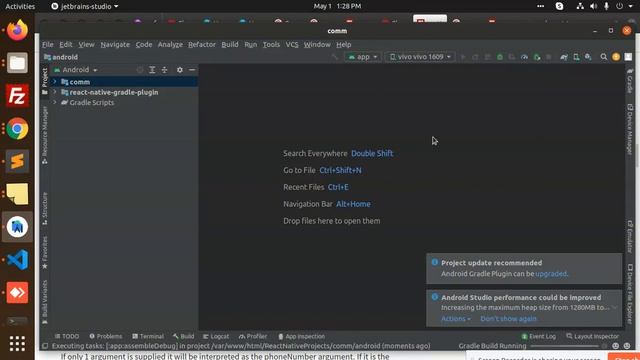
Task: Open the Refactor menu
Action: 202,44
